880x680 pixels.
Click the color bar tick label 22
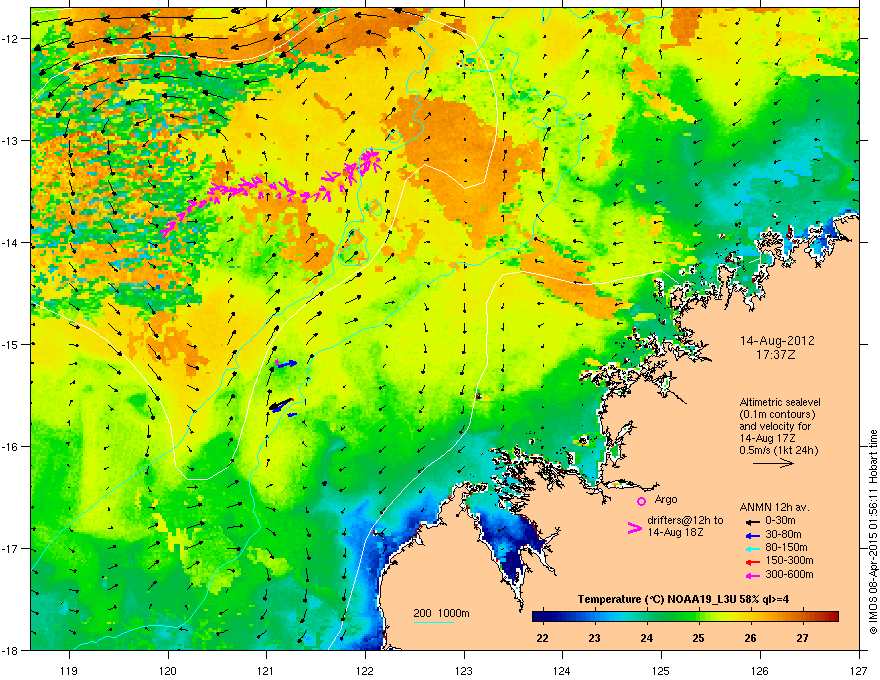point(542,638)
